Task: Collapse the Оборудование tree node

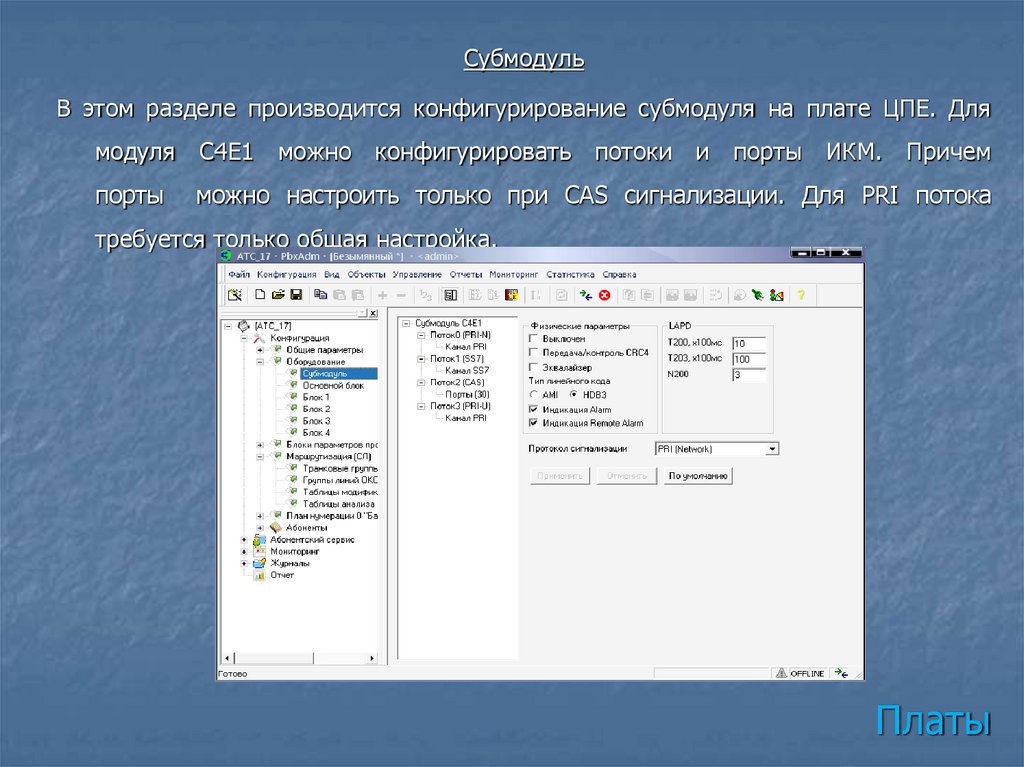Action: pyautogui.click(x=260, y=362)
